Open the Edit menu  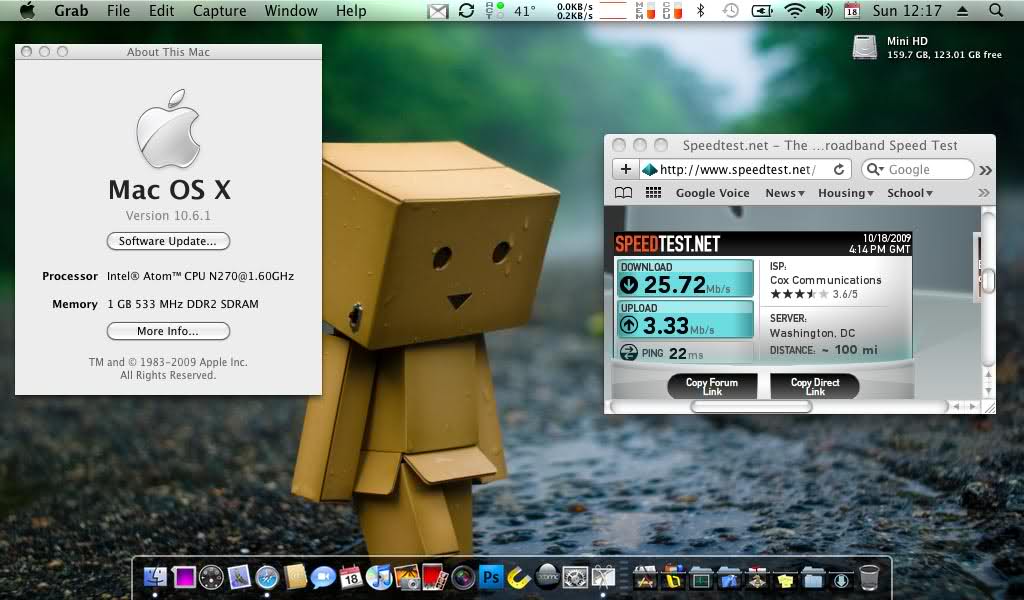coord(161,10)
